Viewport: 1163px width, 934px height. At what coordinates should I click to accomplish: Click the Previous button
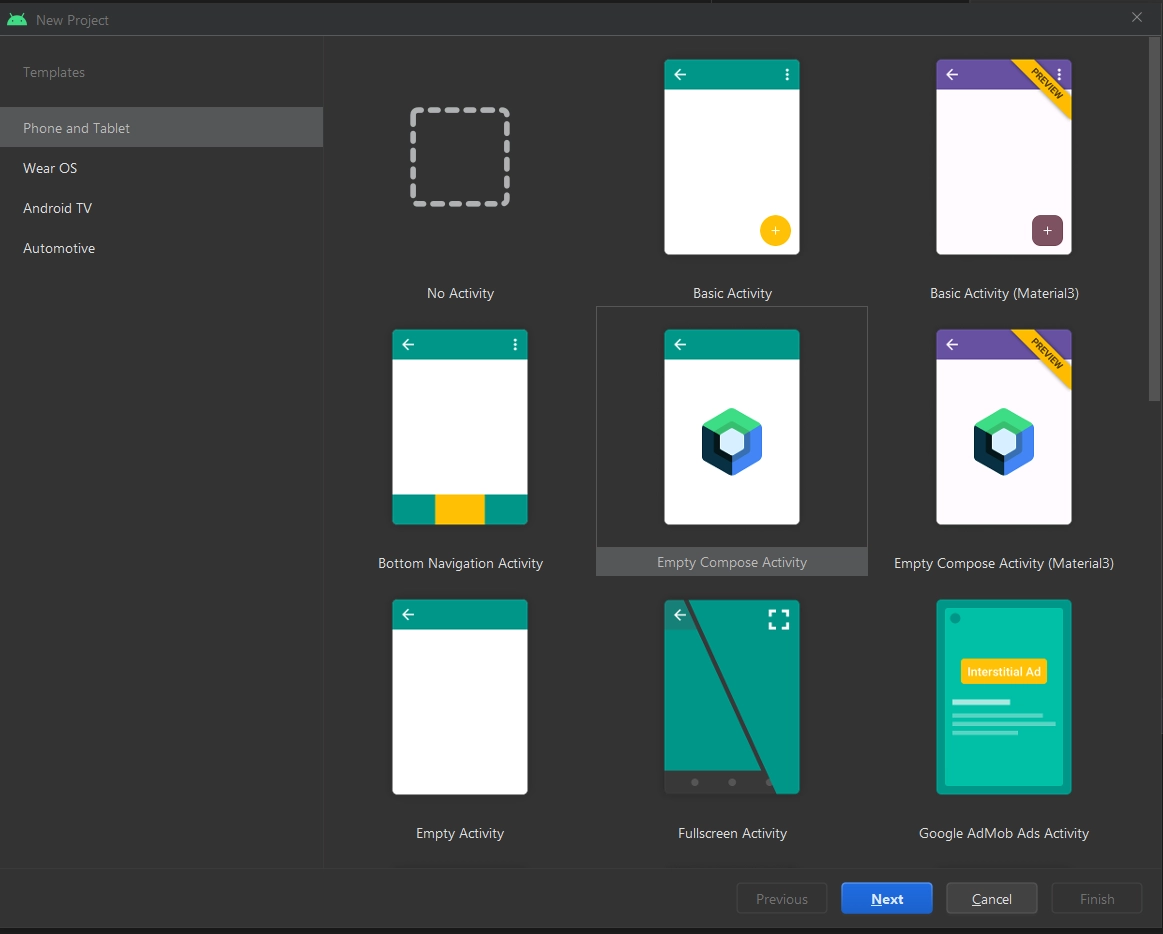click(x=781, y=898)
